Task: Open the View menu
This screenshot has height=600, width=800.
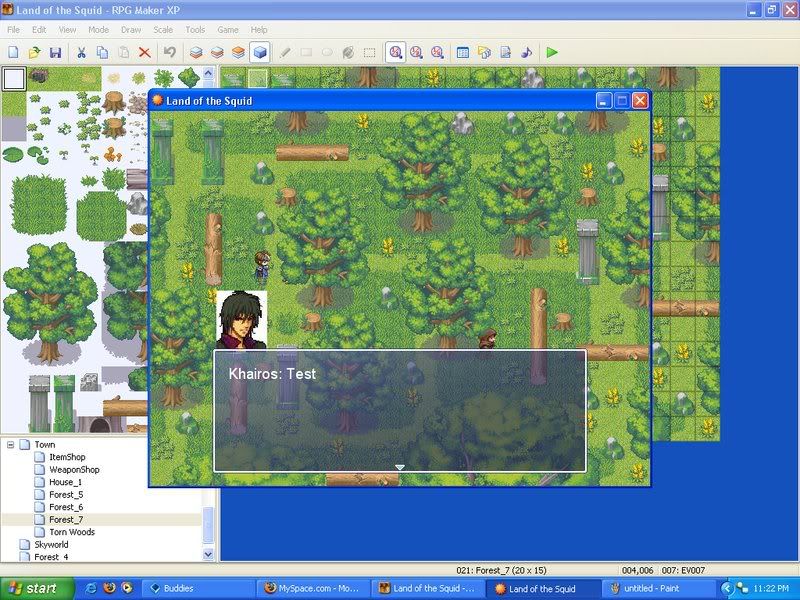Action: [67, 30]
